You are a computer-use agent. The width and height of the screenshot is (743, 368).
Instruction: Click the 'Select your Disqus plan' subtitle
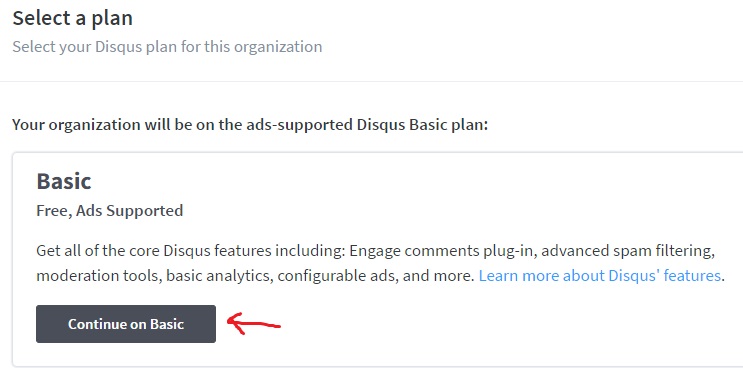[167, 47]
